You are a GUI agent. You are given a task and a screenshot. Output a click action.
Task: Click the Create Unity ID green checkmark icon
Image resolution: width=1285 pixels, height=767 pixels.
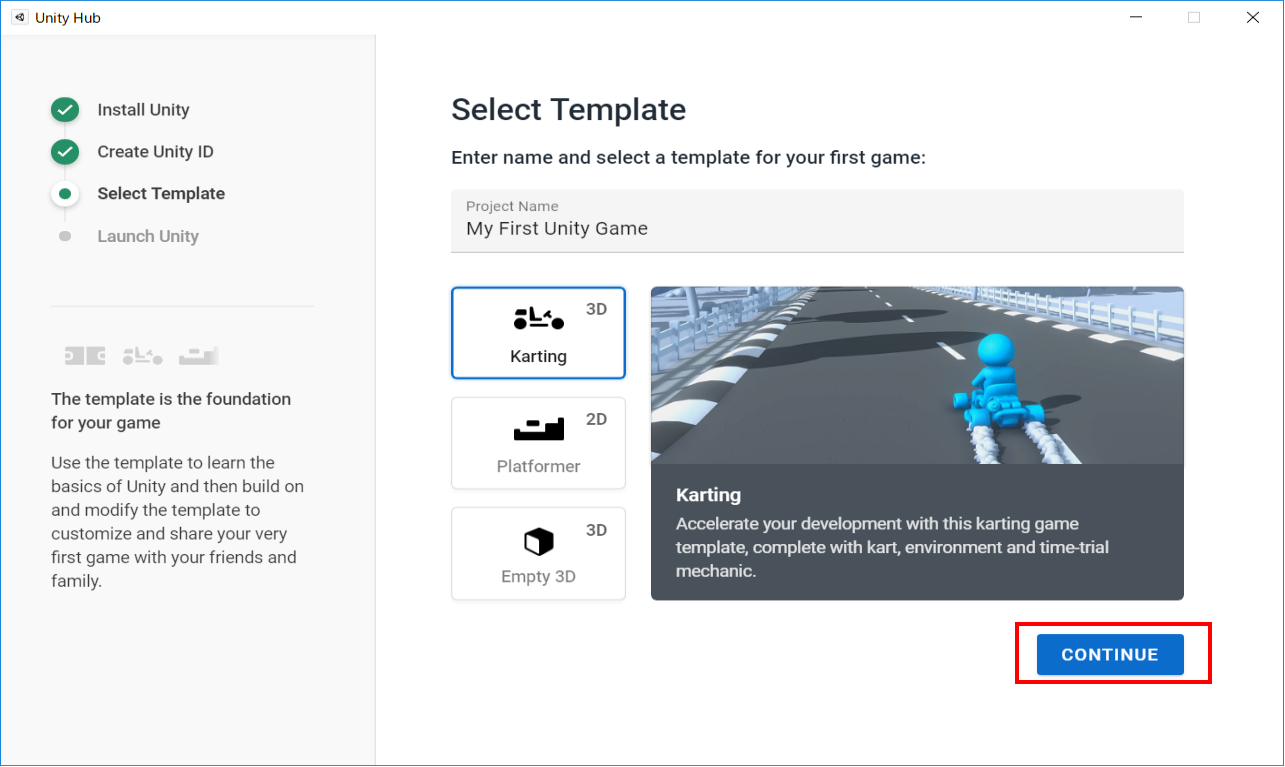coord(65,152)
